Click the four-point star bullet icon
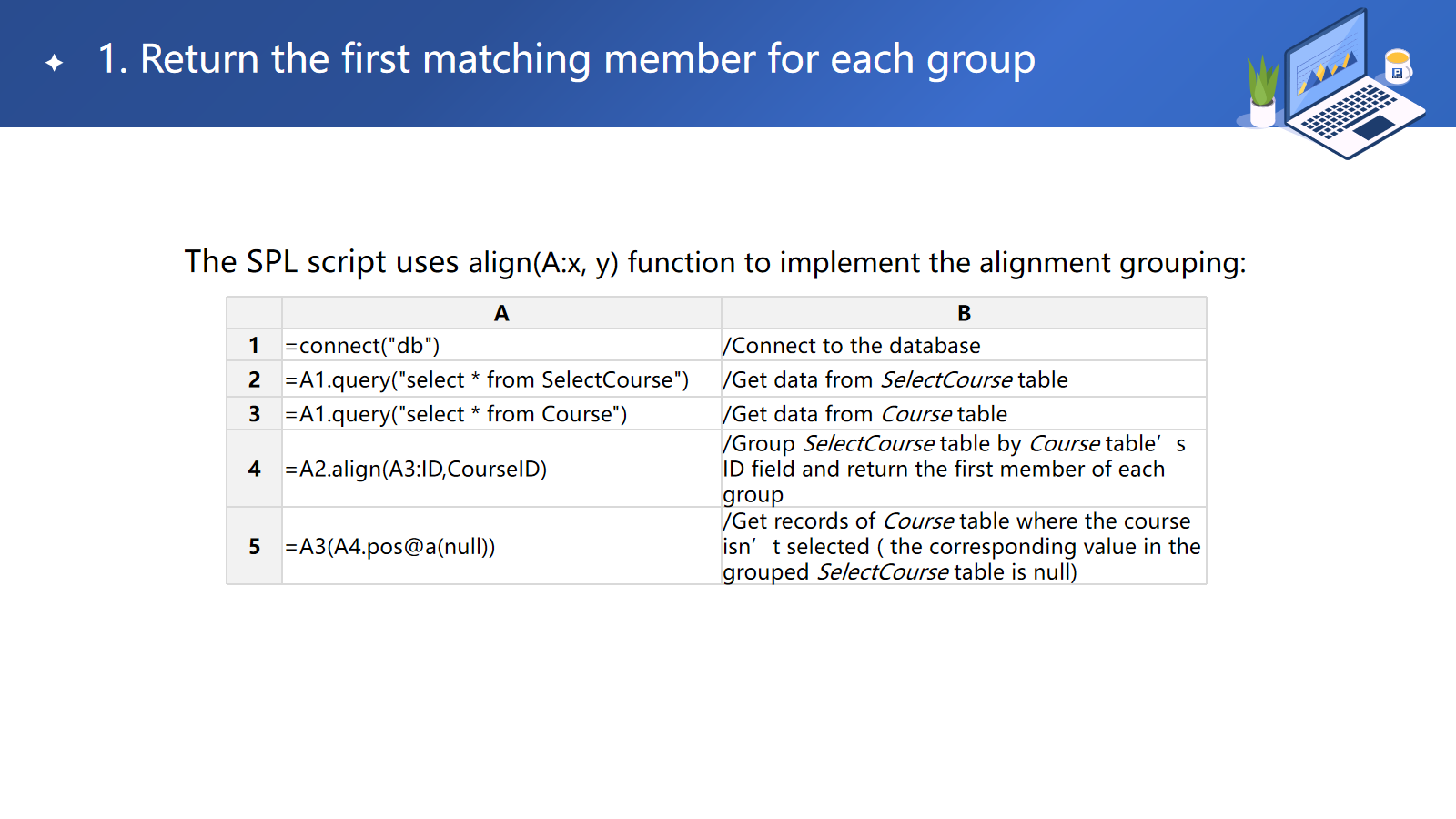 (55, 63)
